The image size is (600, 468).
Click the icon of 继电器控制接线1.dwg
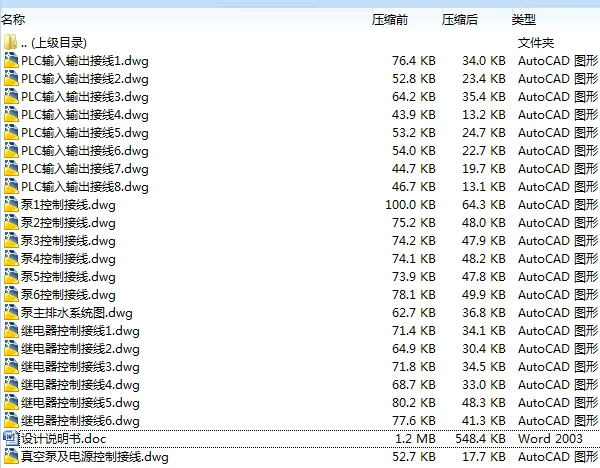coord(11,330)
